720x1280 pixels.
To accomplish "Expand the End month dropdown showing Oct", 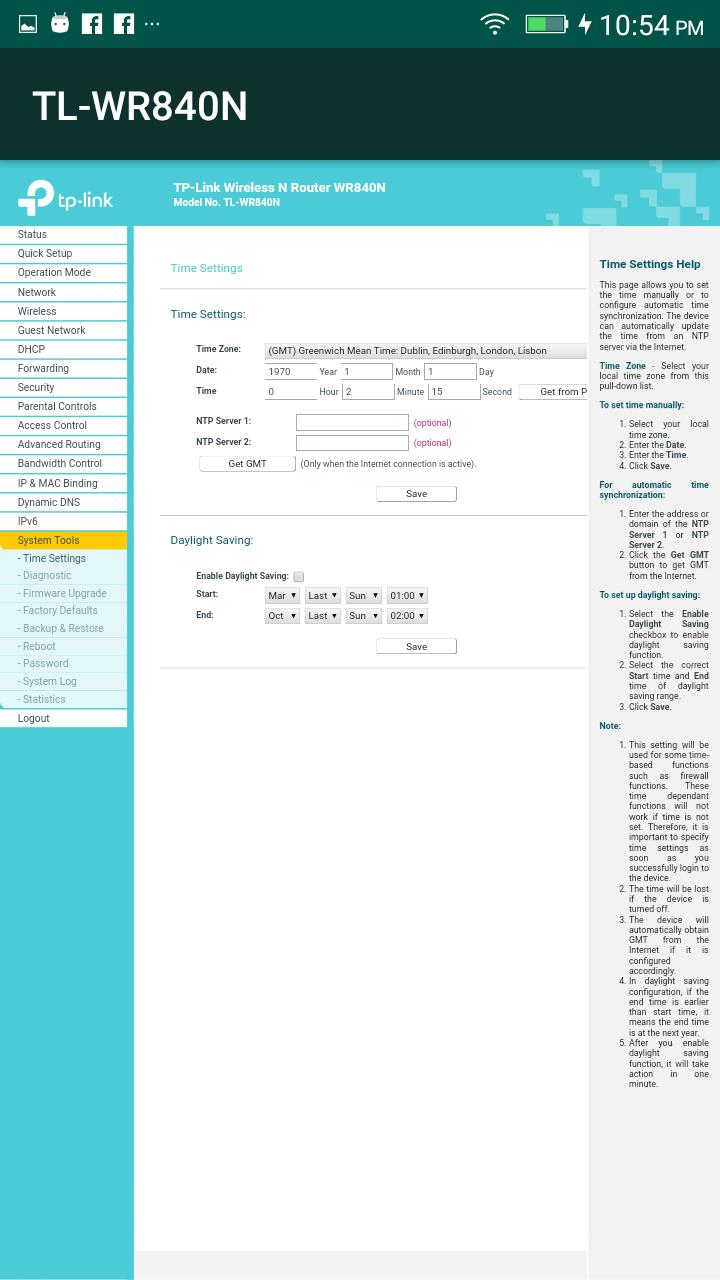I will pos(282,616).
